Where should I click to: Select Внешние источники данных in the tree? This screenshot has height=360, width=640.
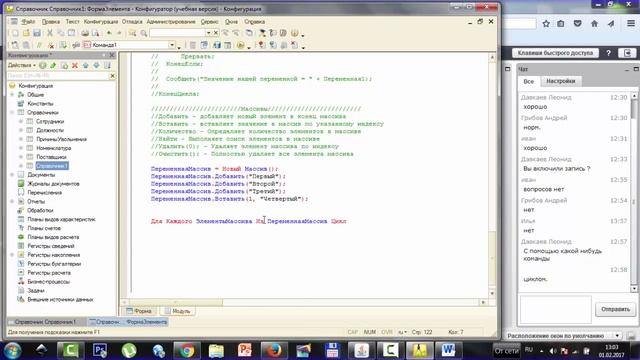pyautogui.click(x=60, y=300)
